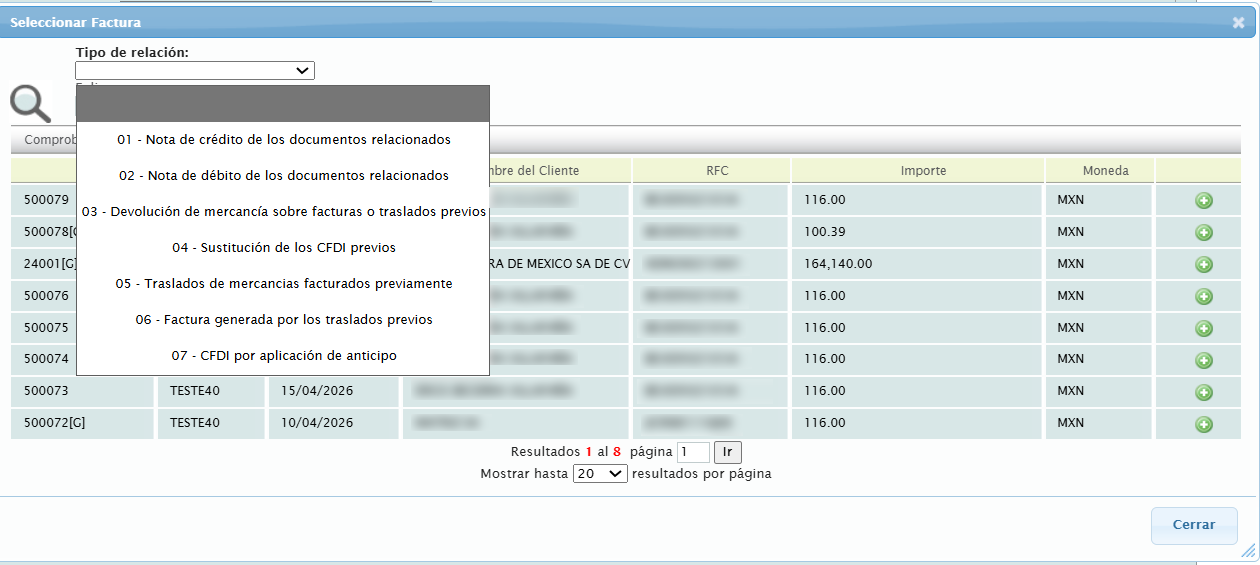Open the Tipo de relación dropdown
This screenshot has width=1260, height=565.
click(x=195, y=70)
